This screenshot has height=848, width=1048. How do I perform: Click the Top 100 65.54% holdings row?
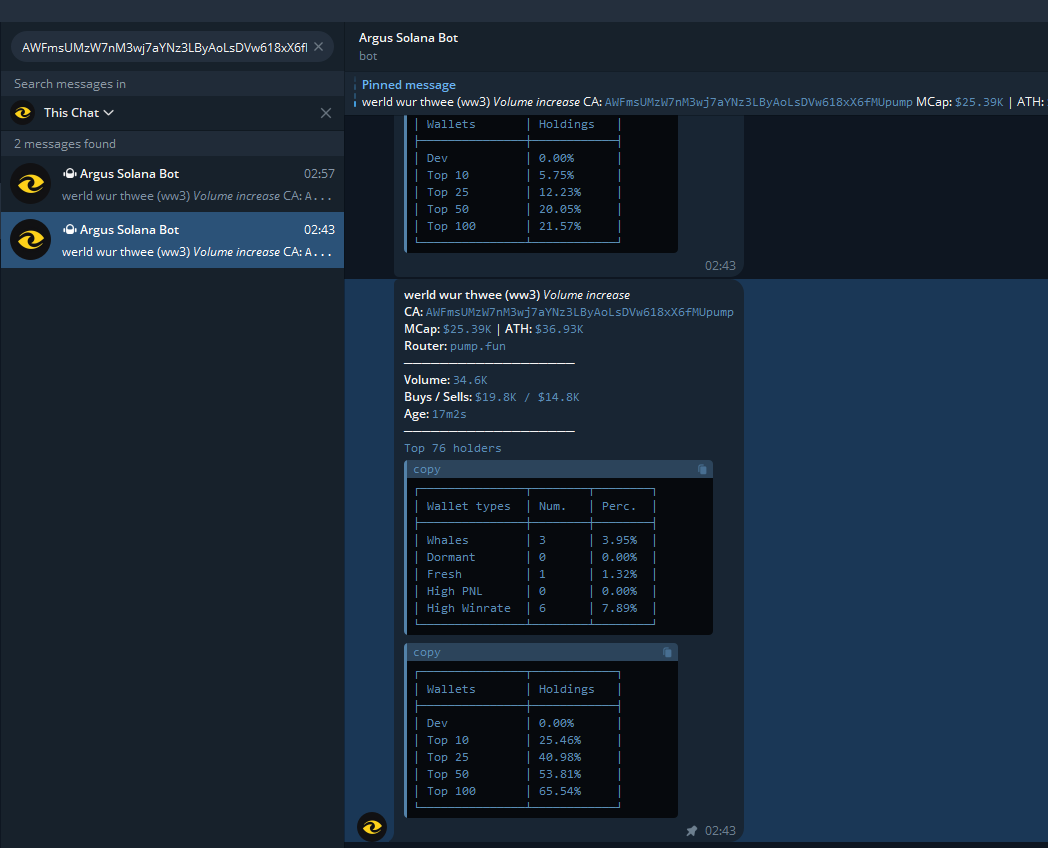pos(517,791)
